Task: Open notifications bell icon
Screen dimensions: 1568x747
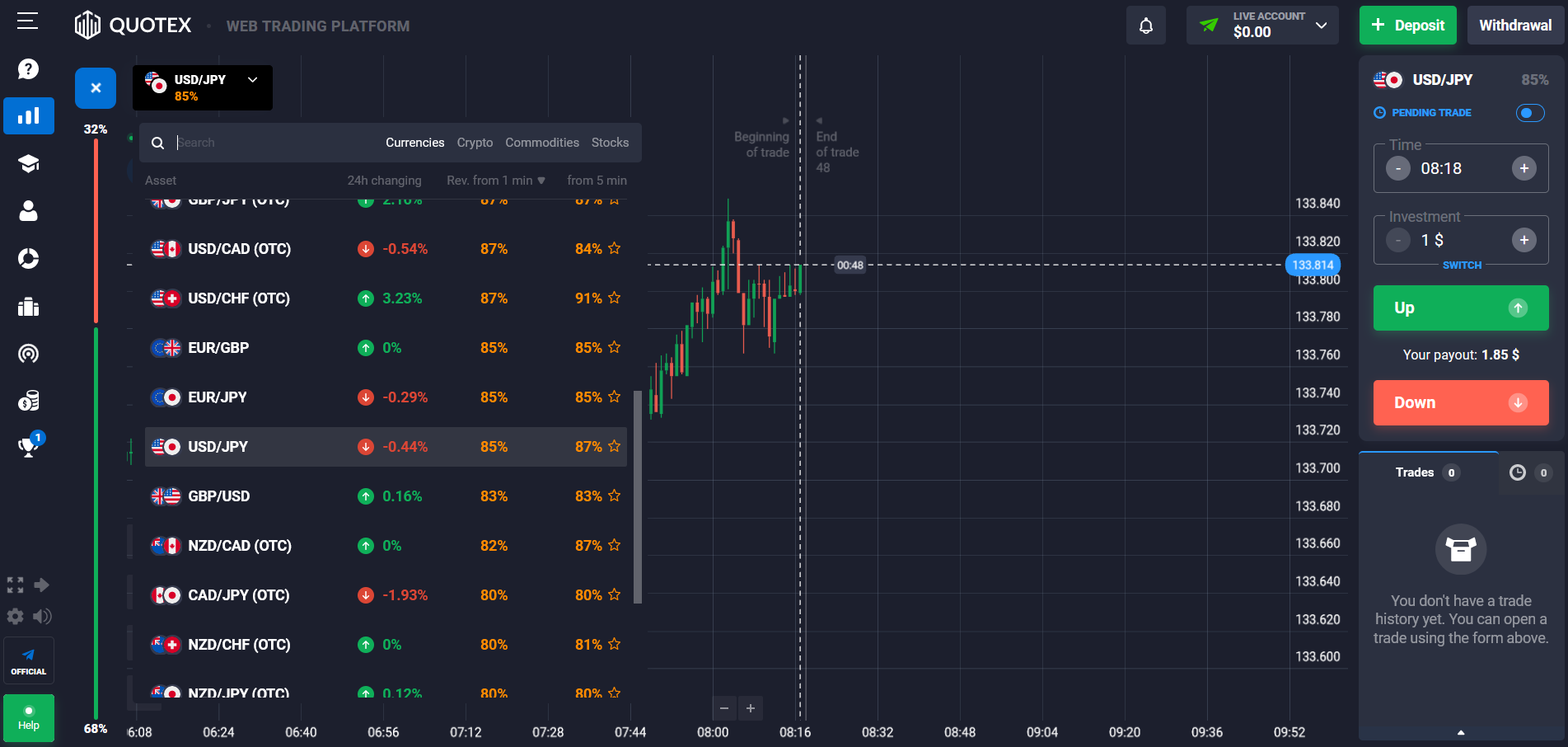Action: 1146,26
